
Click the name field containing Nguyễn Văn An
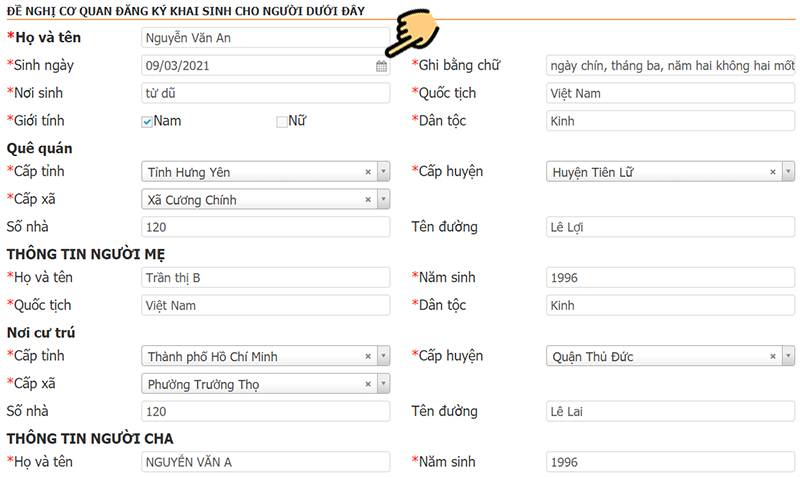pyautogui.click(x=265, y=39)
